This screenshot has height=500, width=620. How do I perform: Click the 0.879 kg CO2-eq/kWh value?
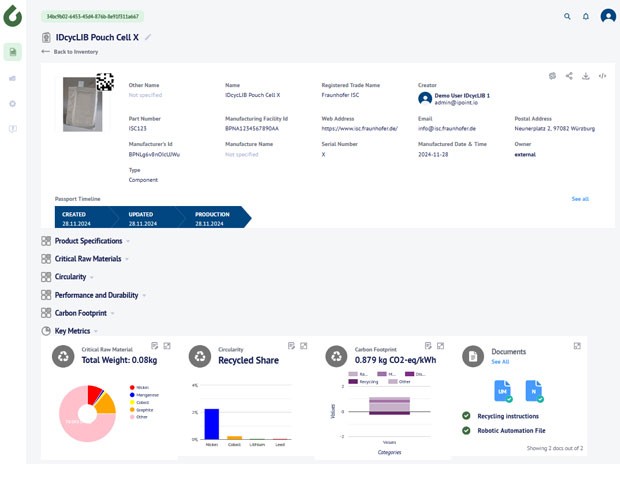pyautogui.click(x=395, y=360)
